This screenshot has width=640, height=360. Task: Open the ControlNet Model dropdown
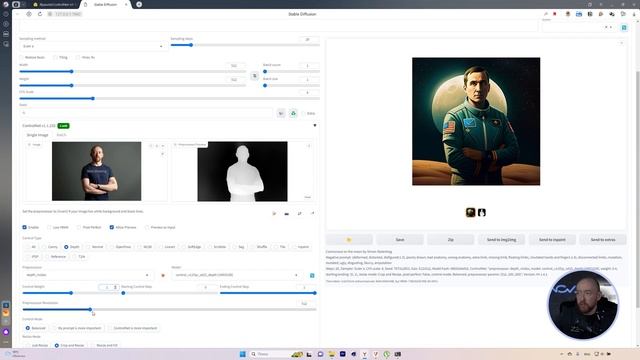point(237,275)
